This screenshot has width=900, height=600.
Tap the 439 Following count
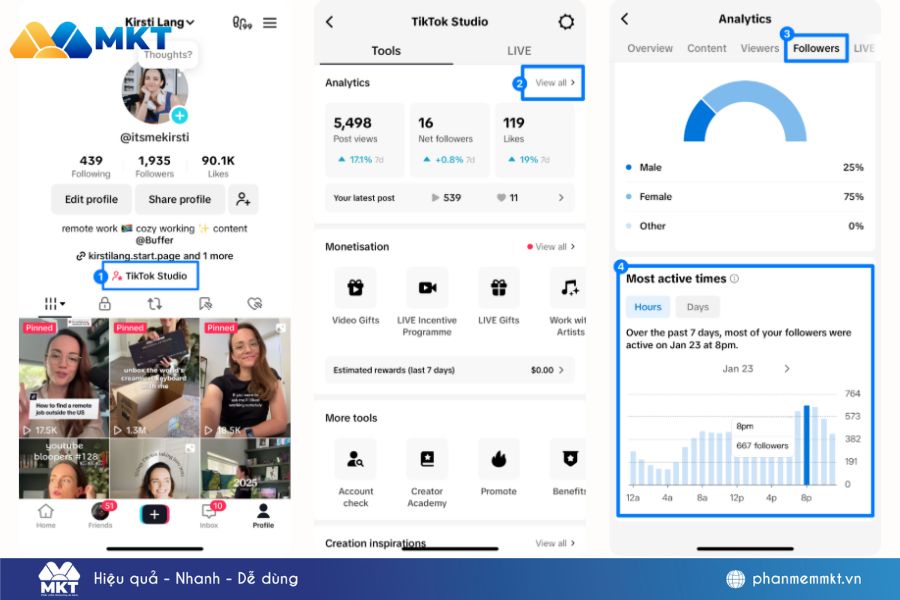coord(91,167)
